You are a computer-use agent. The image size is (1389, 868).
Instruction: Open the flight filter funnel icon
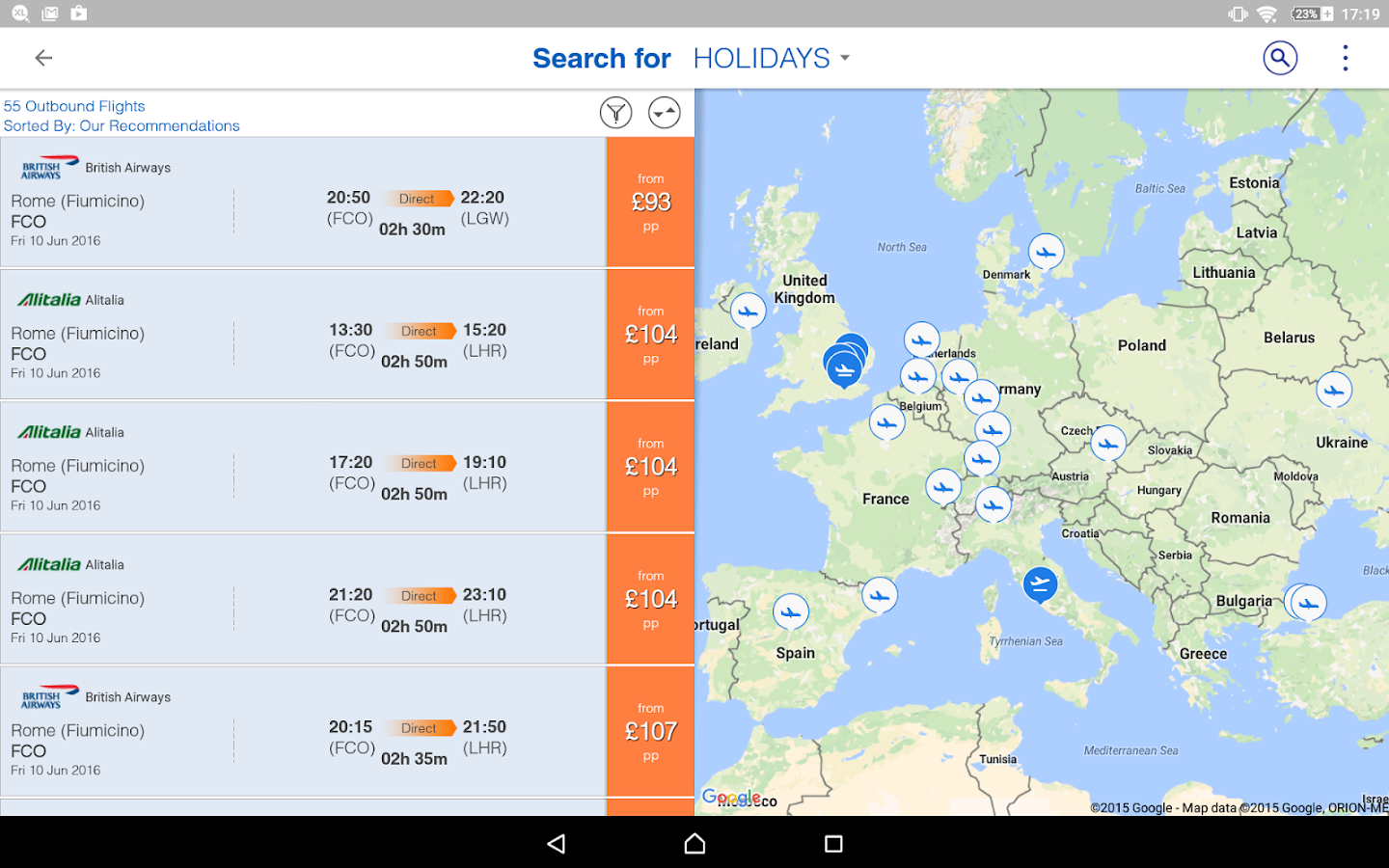(x=615, y=113)
